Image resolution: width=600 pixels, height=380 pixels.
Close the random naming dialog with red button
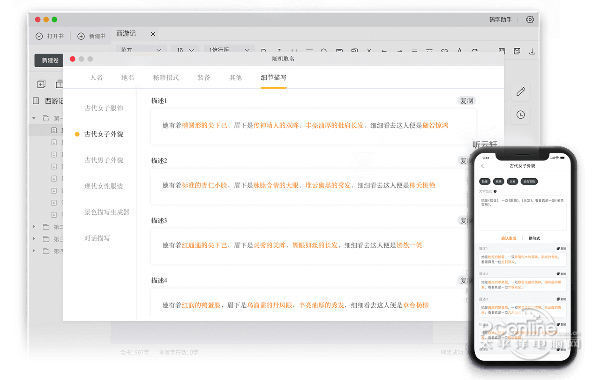[72, 59]
